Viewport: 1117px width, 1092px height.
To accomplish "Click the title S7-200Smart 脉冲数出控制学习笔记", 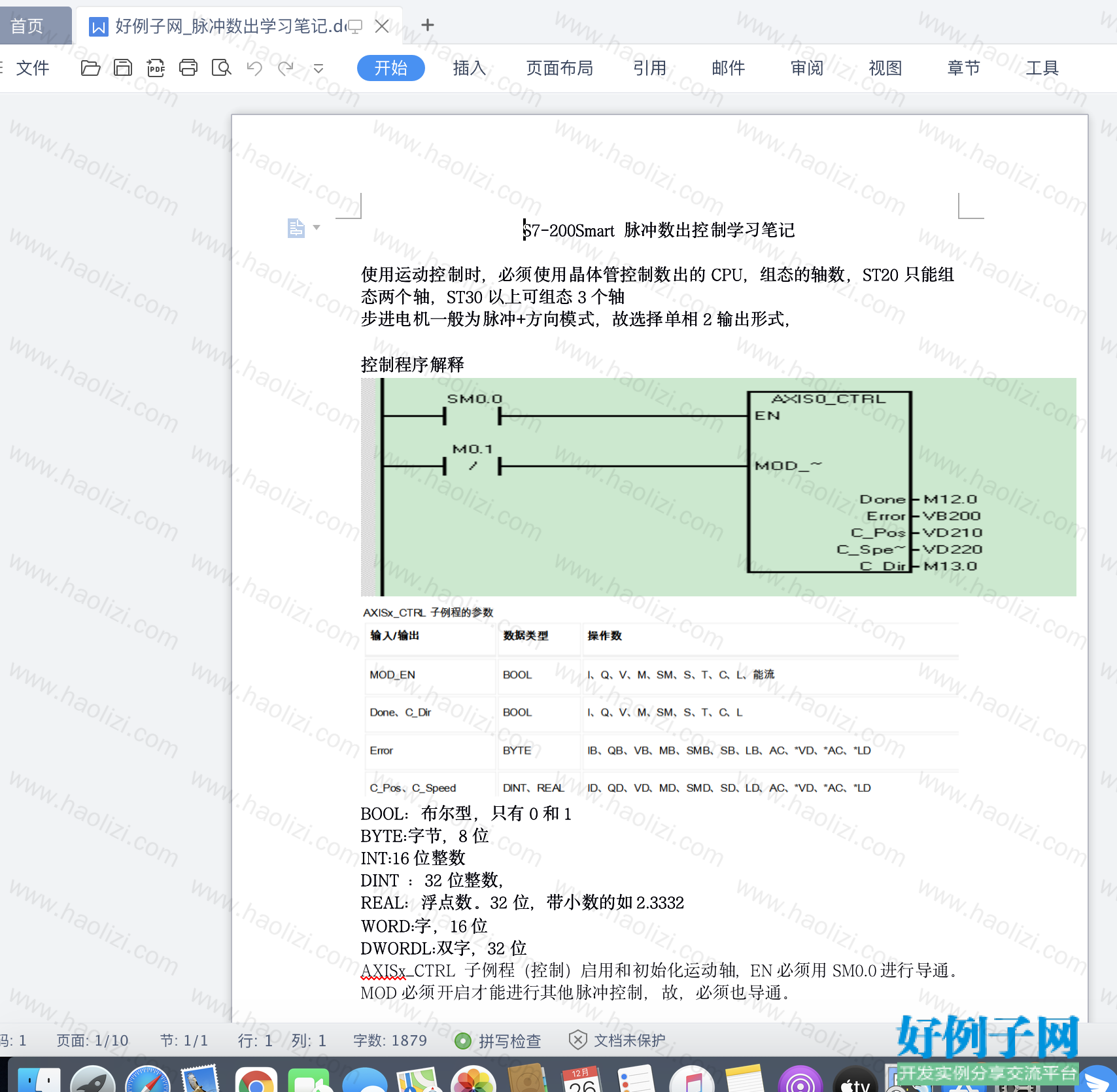I will pyautogui.click(x=659, y=230).
